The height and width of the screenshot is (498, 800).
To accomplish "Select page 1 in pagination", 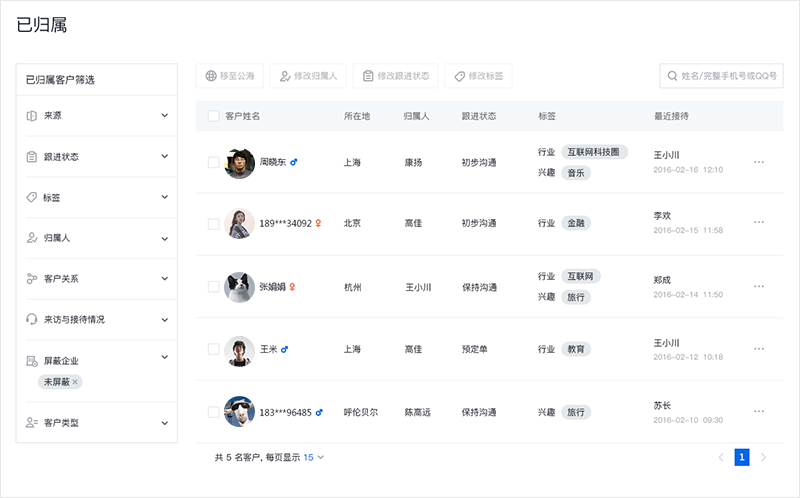I will tap(742, 457).
